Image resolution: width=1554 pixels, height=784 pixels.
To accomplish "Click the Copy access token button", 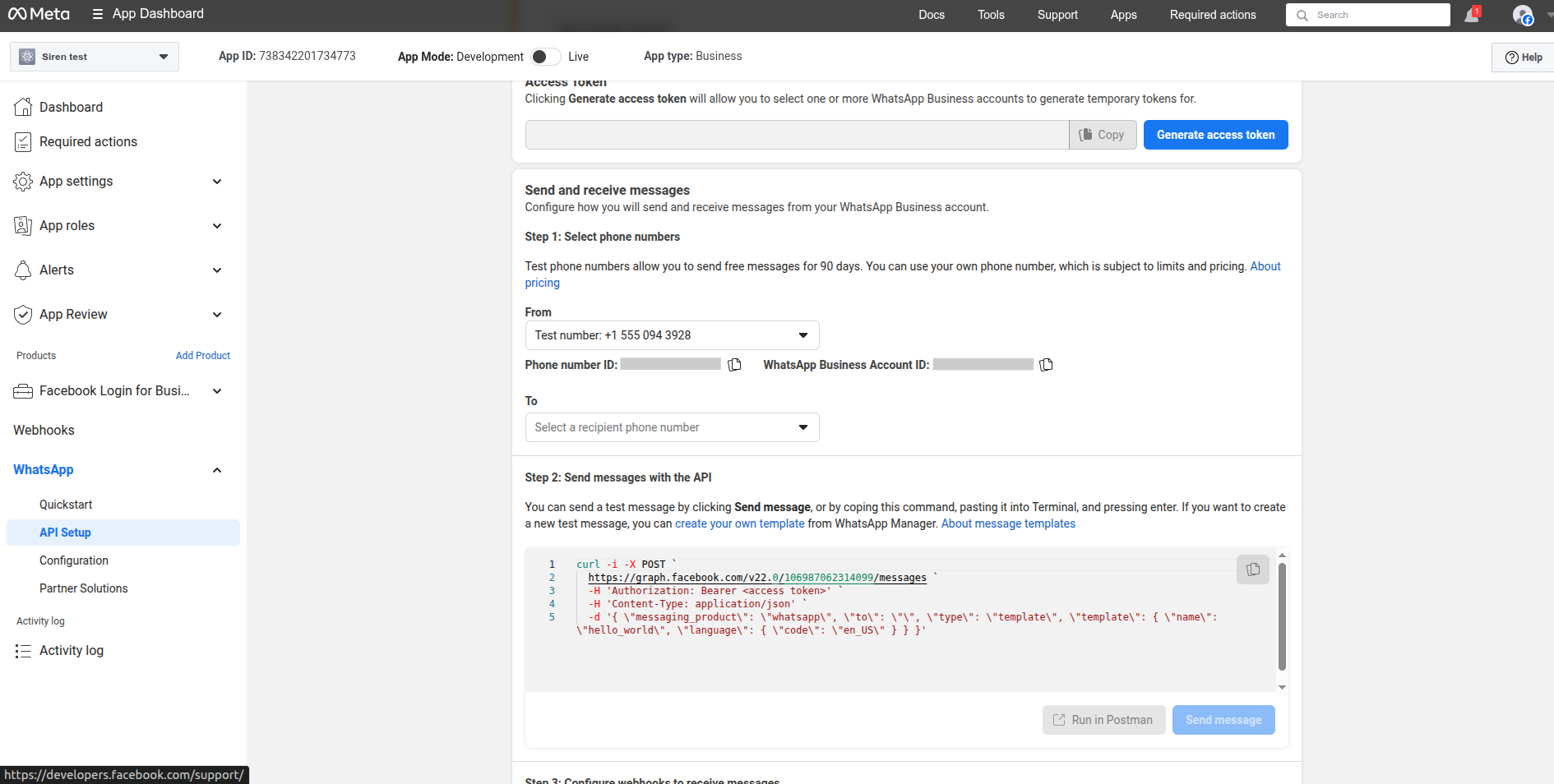I will coord(1103,135).
